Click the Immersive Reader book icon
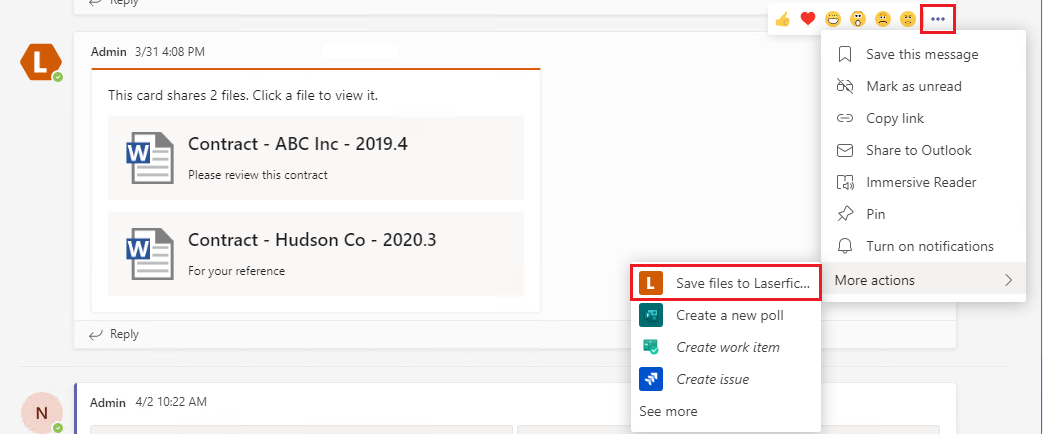1043x434 pixels. 845,182
